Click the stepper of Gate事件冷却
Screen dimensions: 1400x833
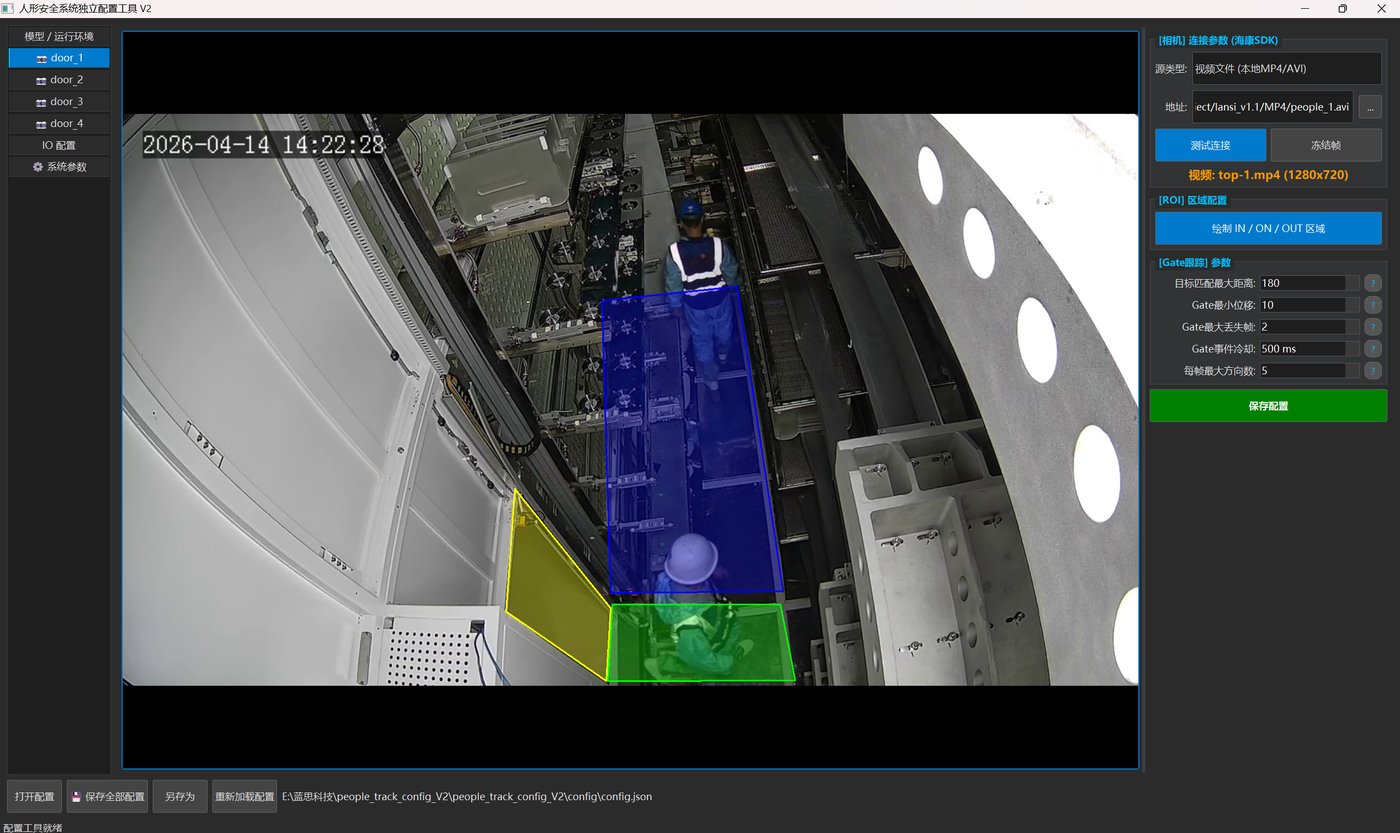[x=1353, y=349]
